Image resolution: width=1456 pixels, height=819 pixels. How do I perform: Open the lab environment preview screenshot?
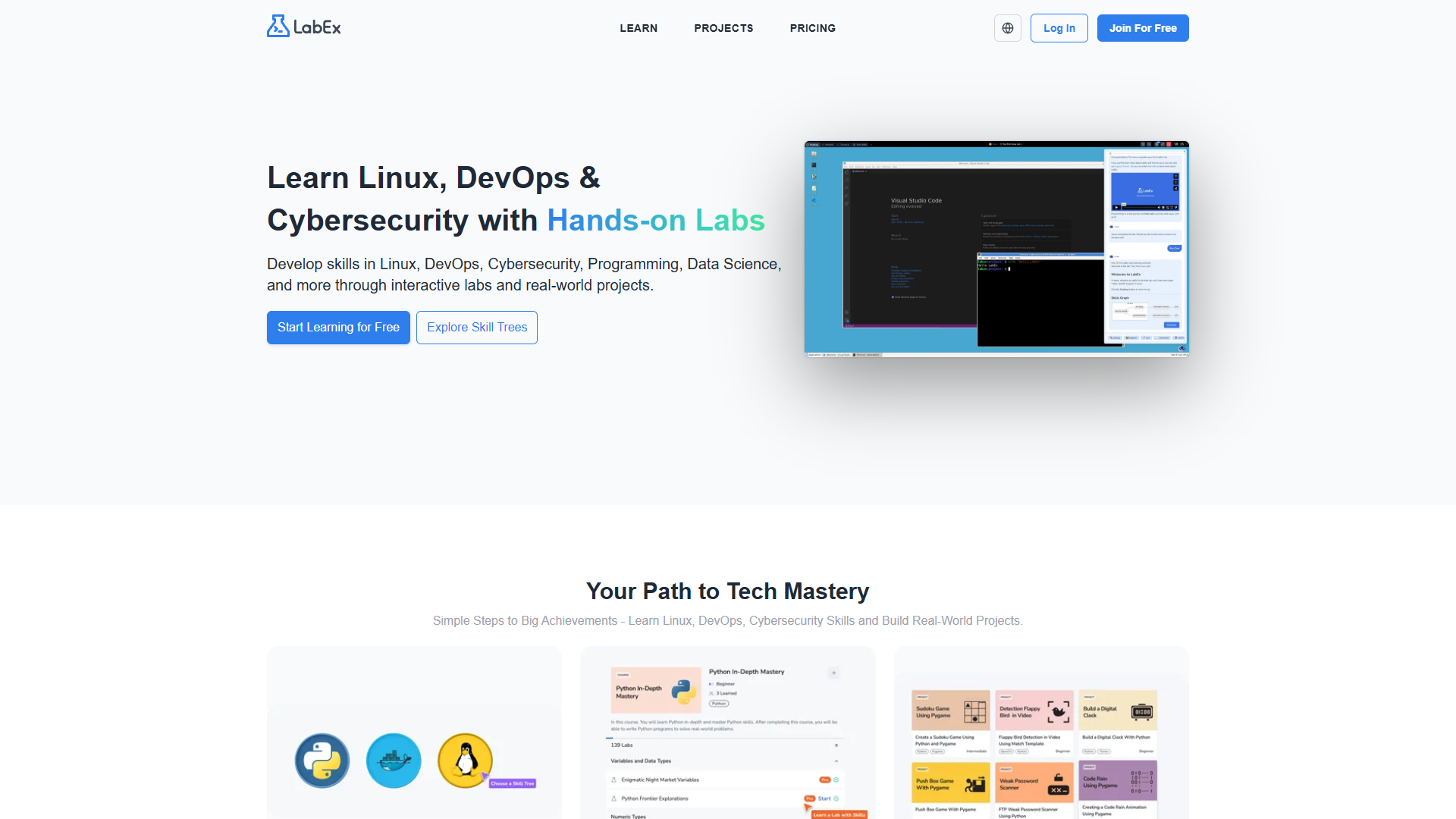[996, 249]
